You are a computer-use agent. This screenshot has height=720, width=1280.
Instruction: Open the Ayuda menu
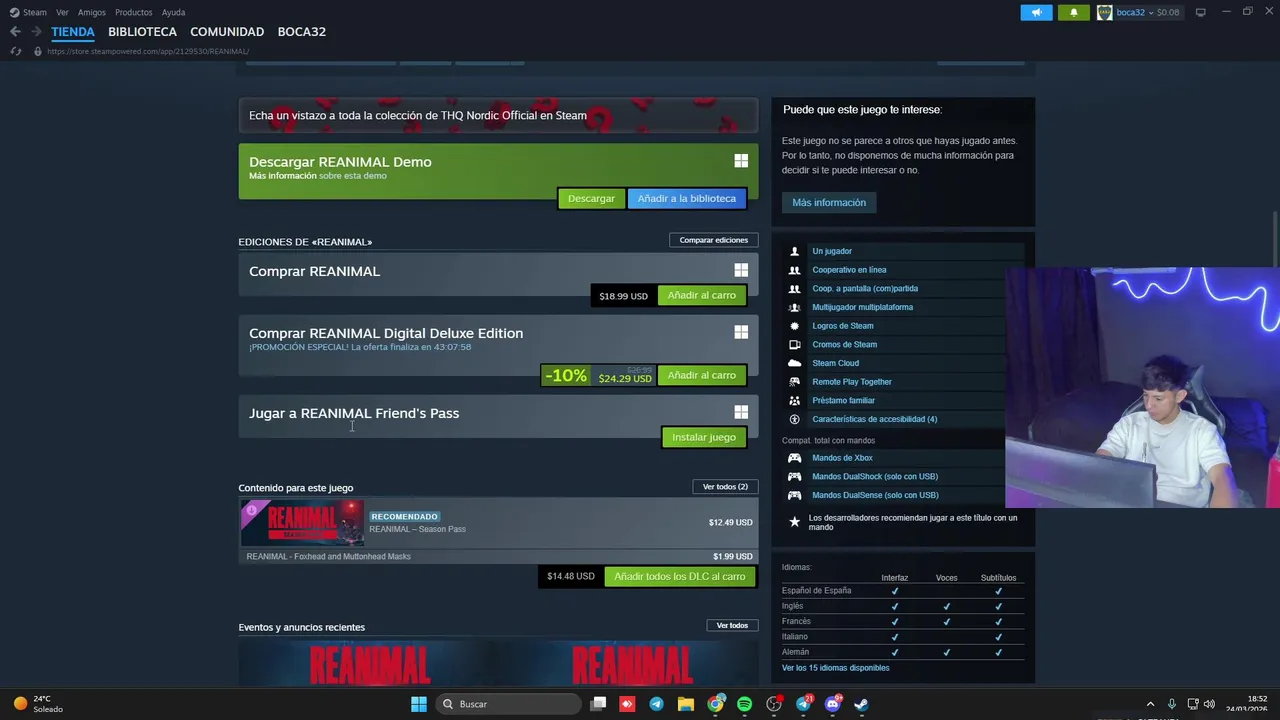pyautogui.click(x=173, y=12)
